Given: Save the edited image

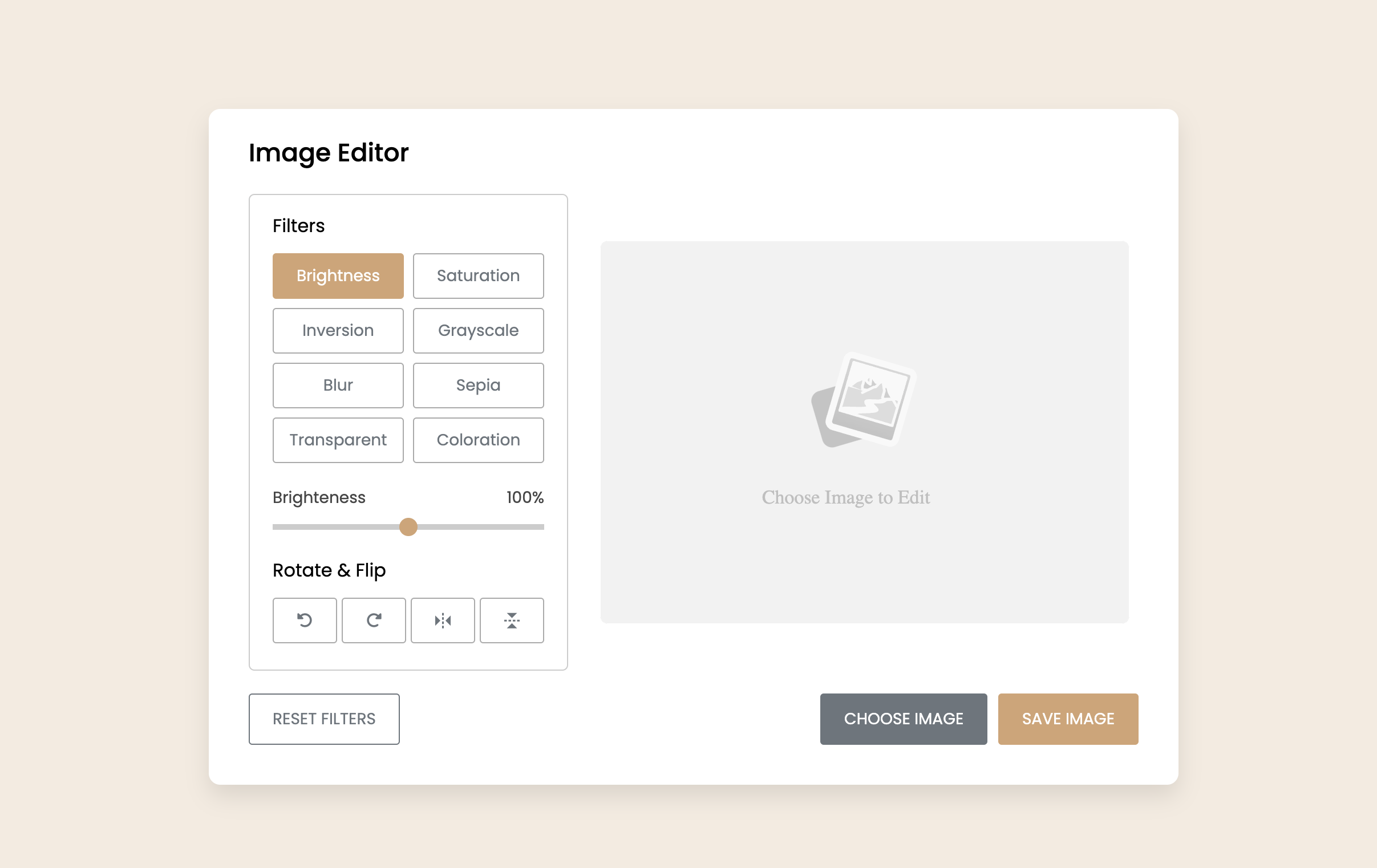Looking at the screenshot, I should 1068,719.
